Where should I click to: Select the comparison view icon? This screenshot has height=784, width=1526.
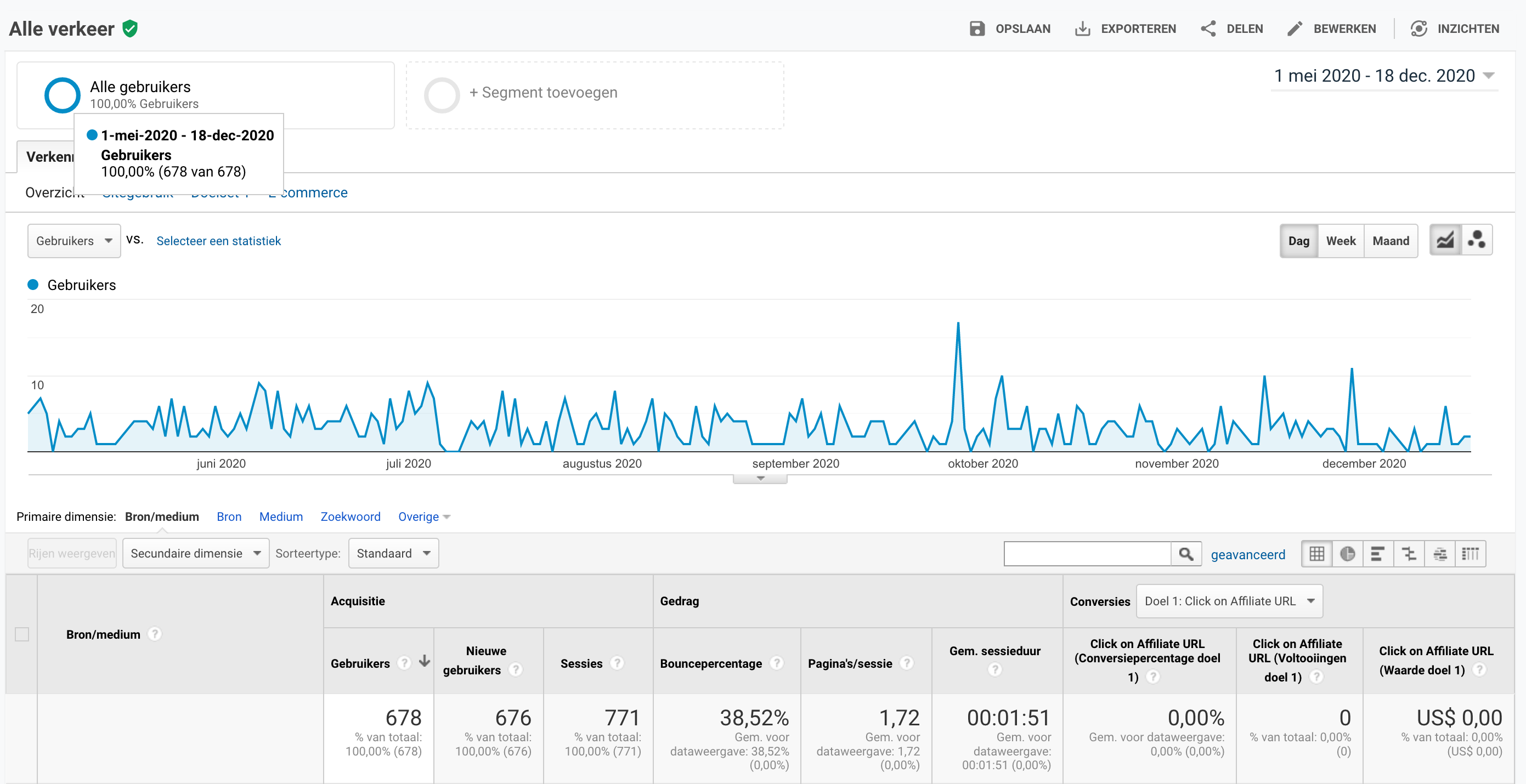pyautogui.click(x=1409, y=554)
